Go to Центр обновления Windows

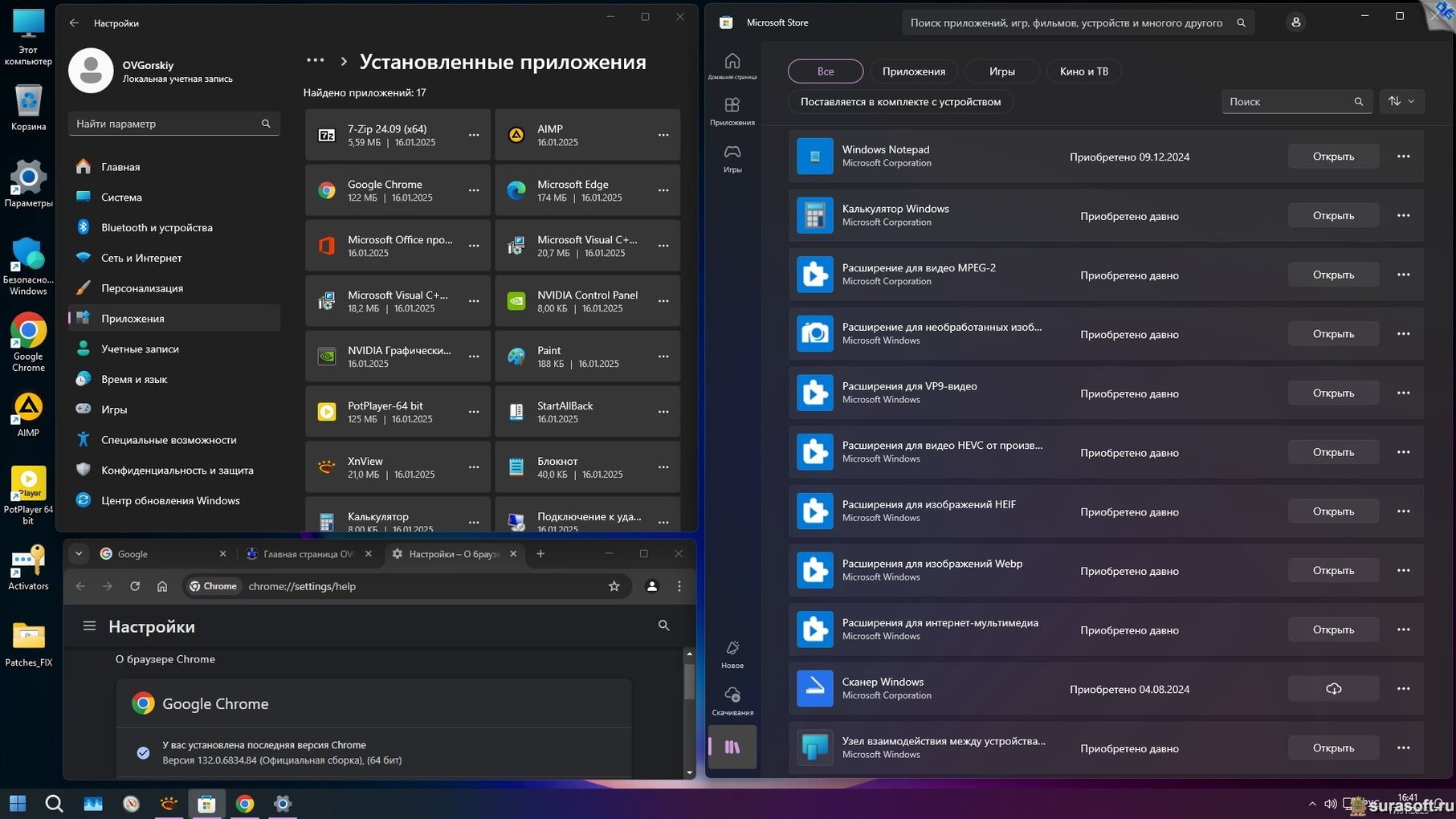[x=174, y=501]
